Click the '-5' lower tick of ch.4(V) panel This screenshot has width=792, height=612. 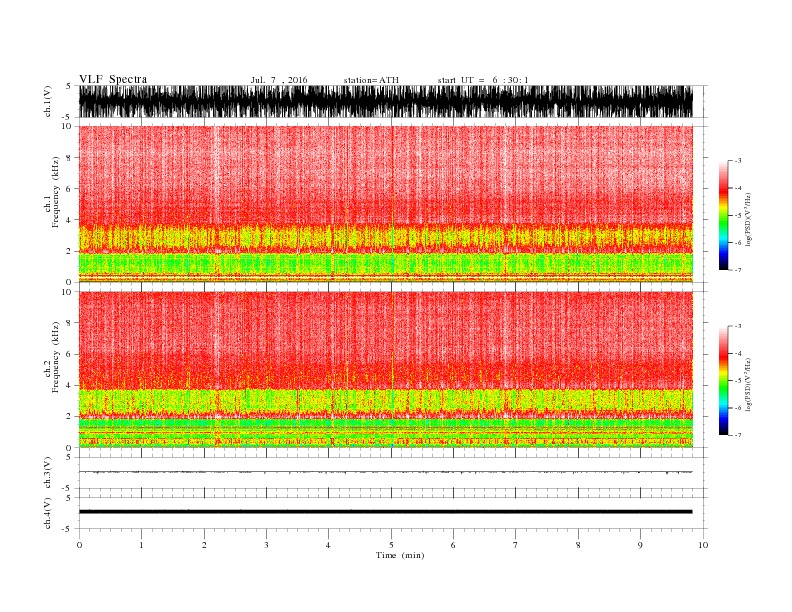[x=67, y=530]
